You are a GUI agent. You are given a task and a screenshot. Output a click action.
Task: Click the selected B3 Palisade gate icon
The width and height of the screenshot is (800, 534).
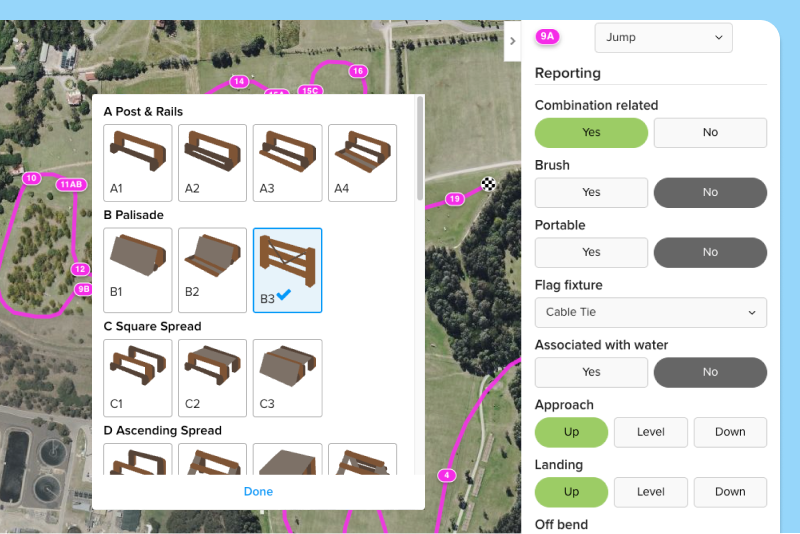pos(287,270)
